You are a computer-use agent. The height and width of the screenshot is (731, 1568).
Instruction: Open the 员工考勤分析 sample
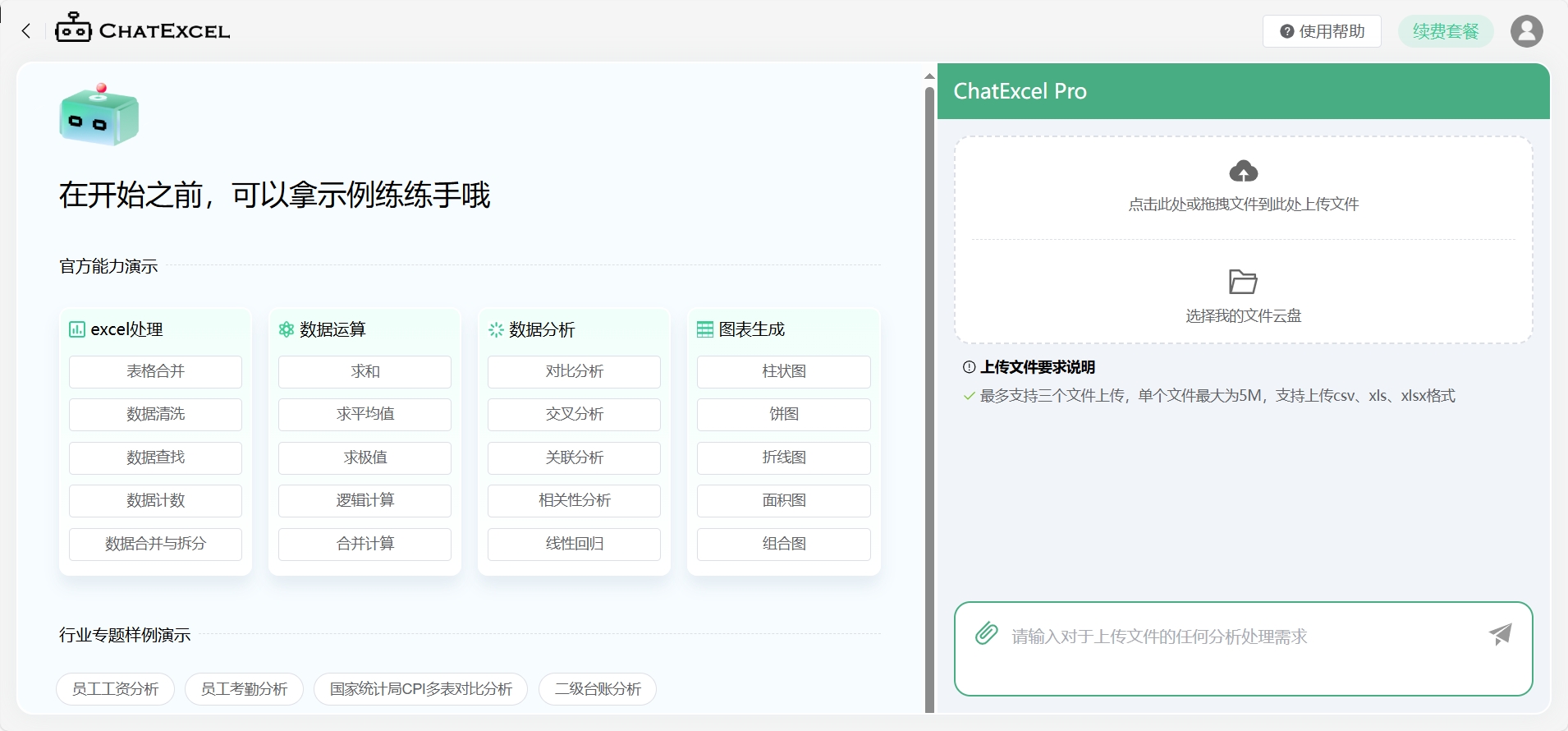coord(244,688)
